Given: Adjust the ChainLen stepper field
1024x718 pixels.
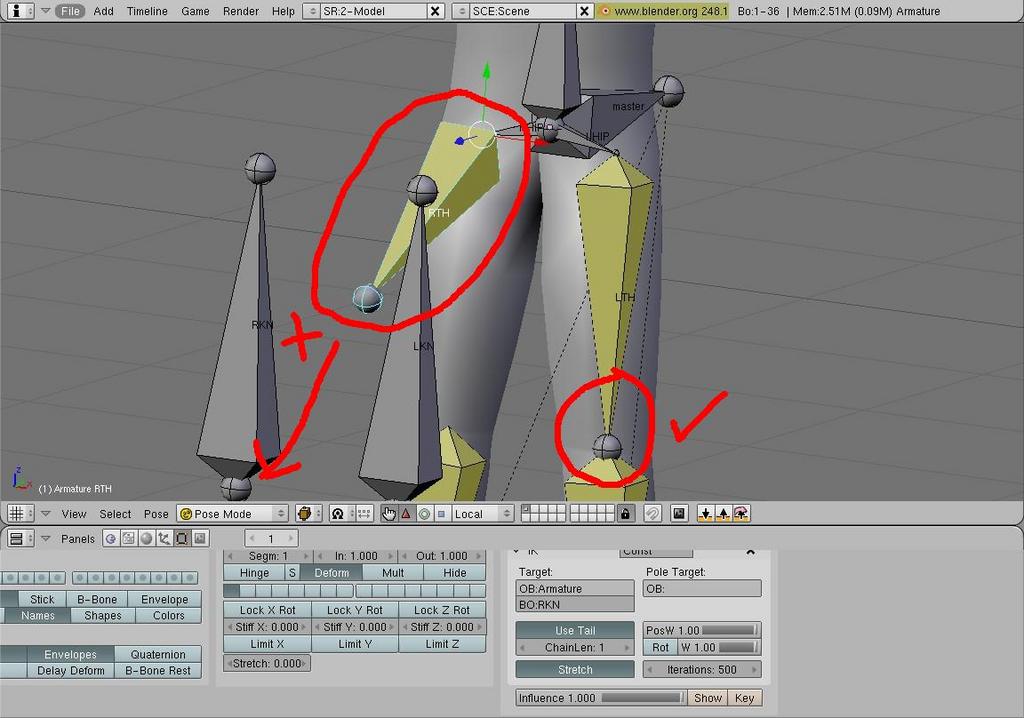Looking at the screenshot, I should pyautogui.click(x=575, y=647).
